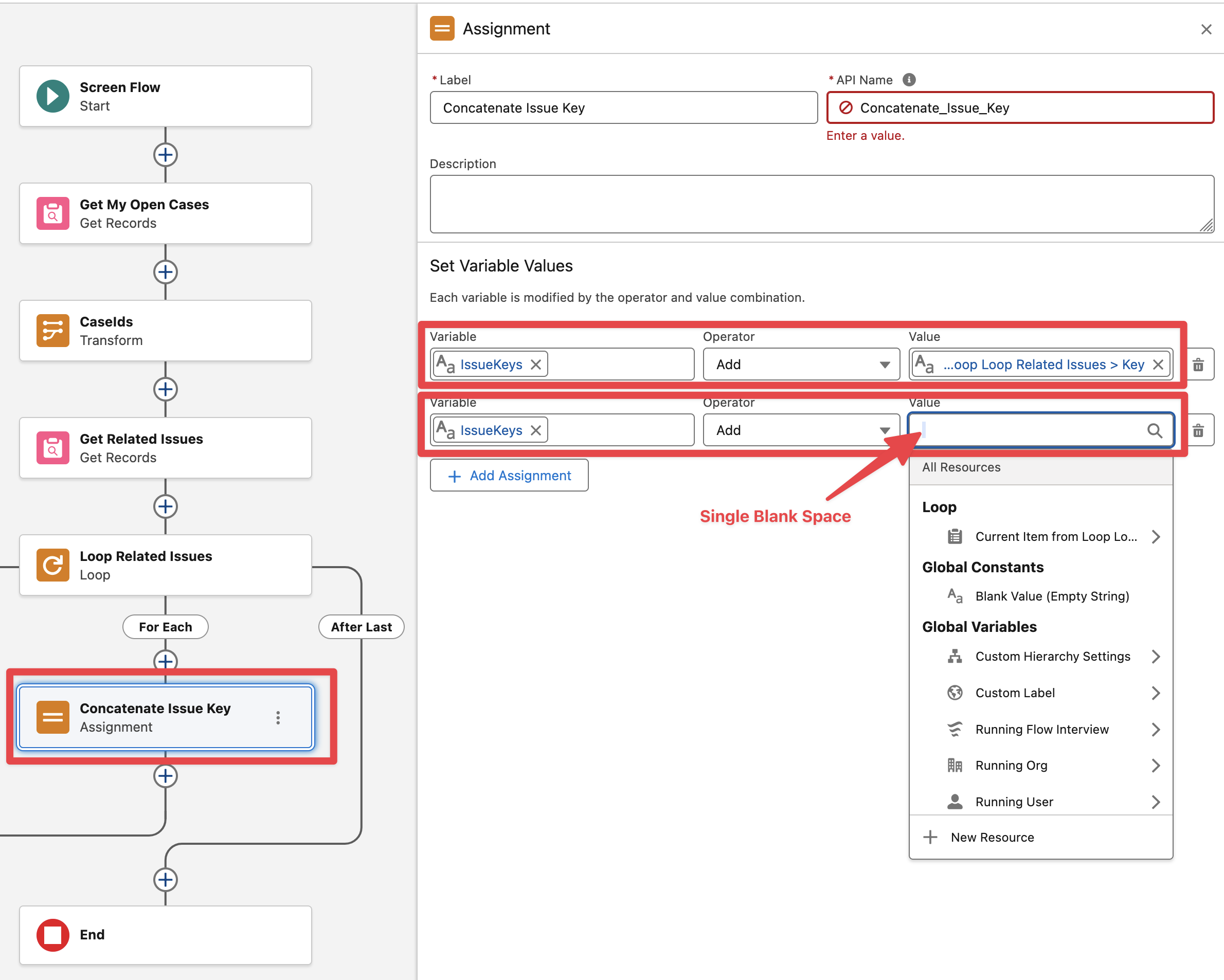Select the Loop Related Issues loop icon
Screen dimensions: 1224x980
pos(52,565)
